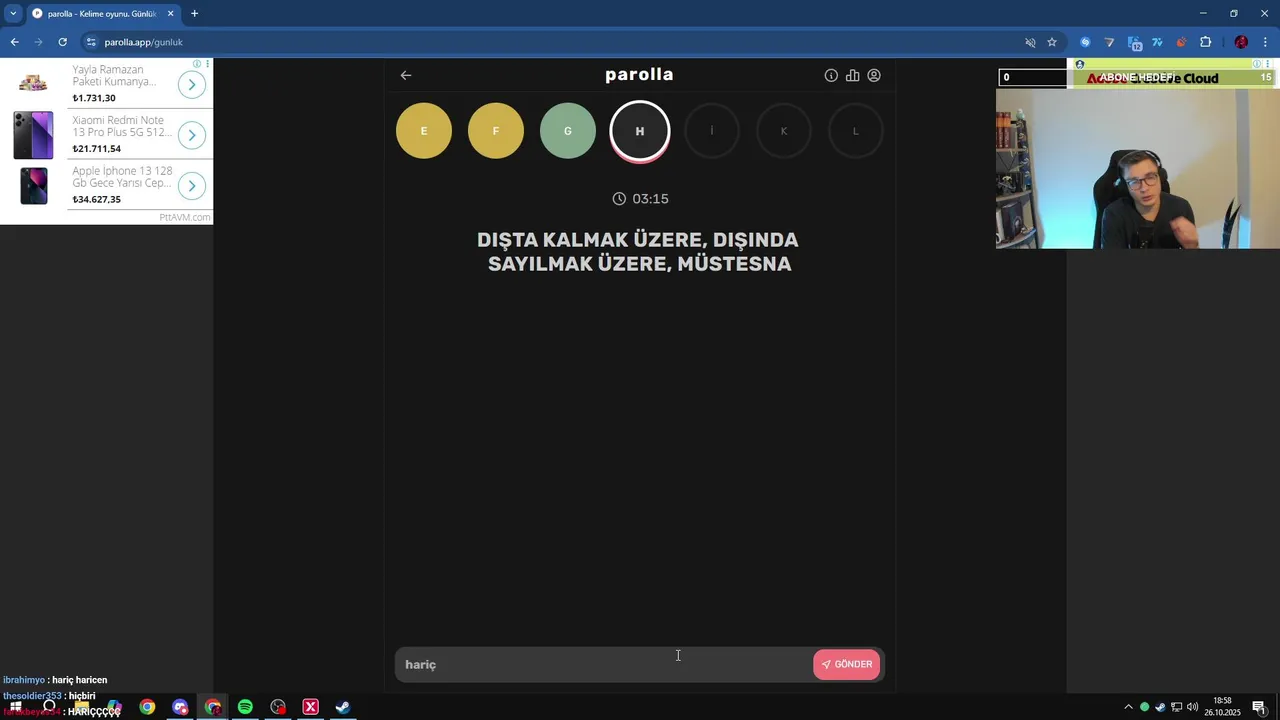Open Google Chrome from taskbar
1280x720 pixels.
tap(147, 707)
